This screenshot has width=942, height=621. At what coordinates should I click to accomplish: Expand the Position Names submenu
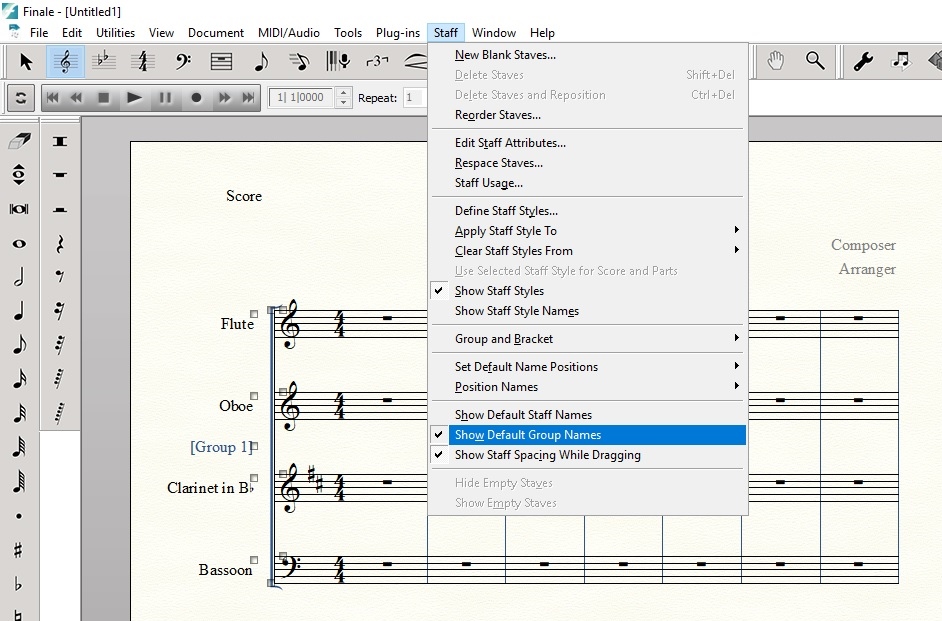(496, 387)
